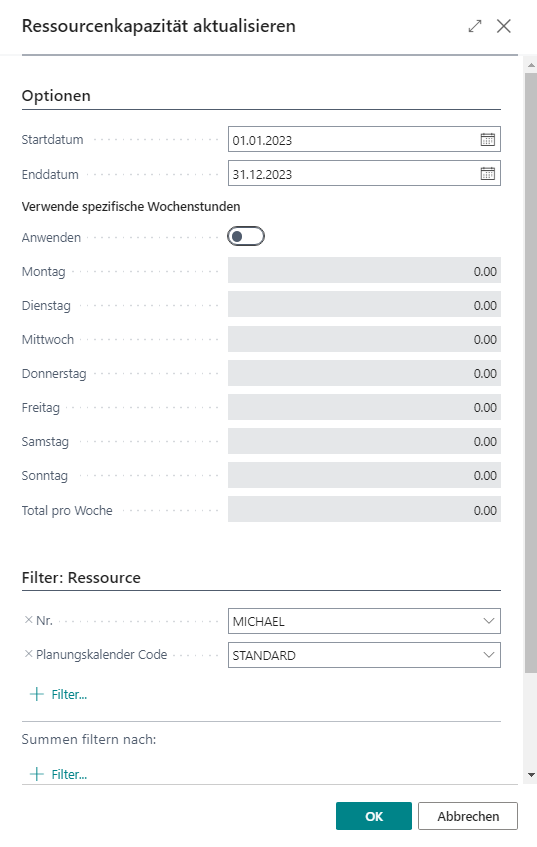Screen dimensions: 537x847
Task: Collapse the Optionen section header
Action: [56, 96]
